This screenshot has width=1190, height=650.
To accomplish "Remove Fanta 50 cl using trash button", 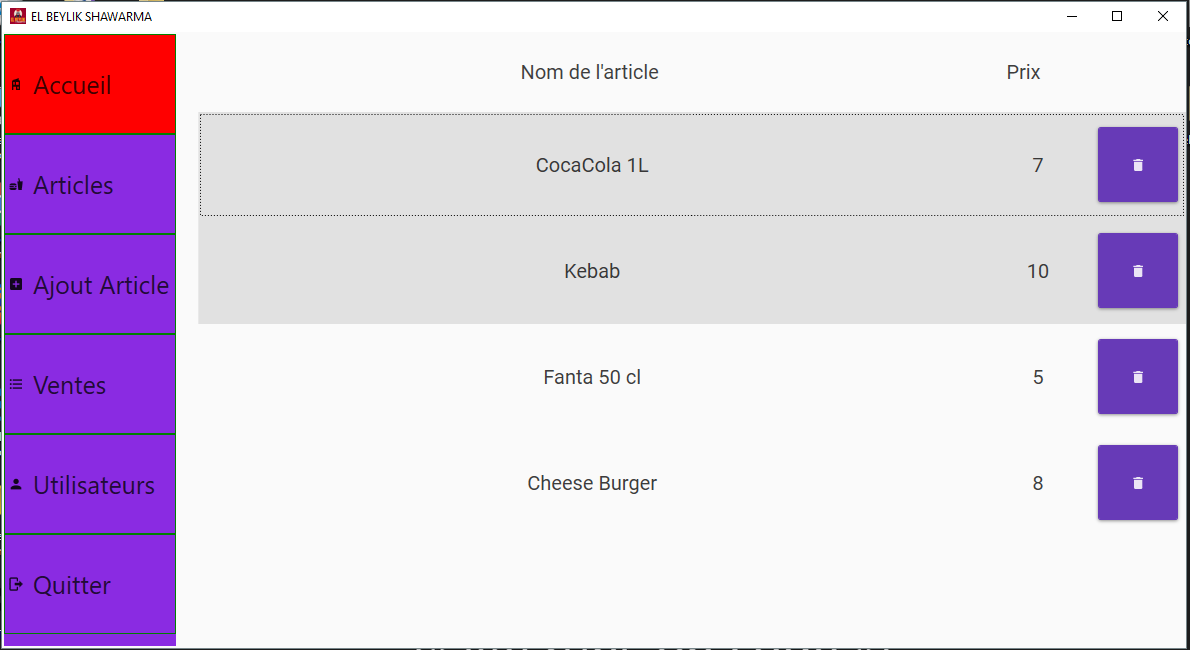I will 1137,377.
